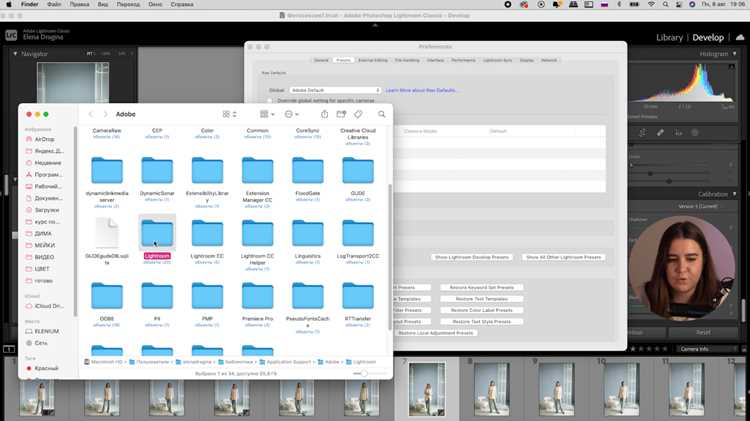This screenshot has height=421, width=750.
Task: Click the Finder search magnifier icon
Action: pos(381,114)
